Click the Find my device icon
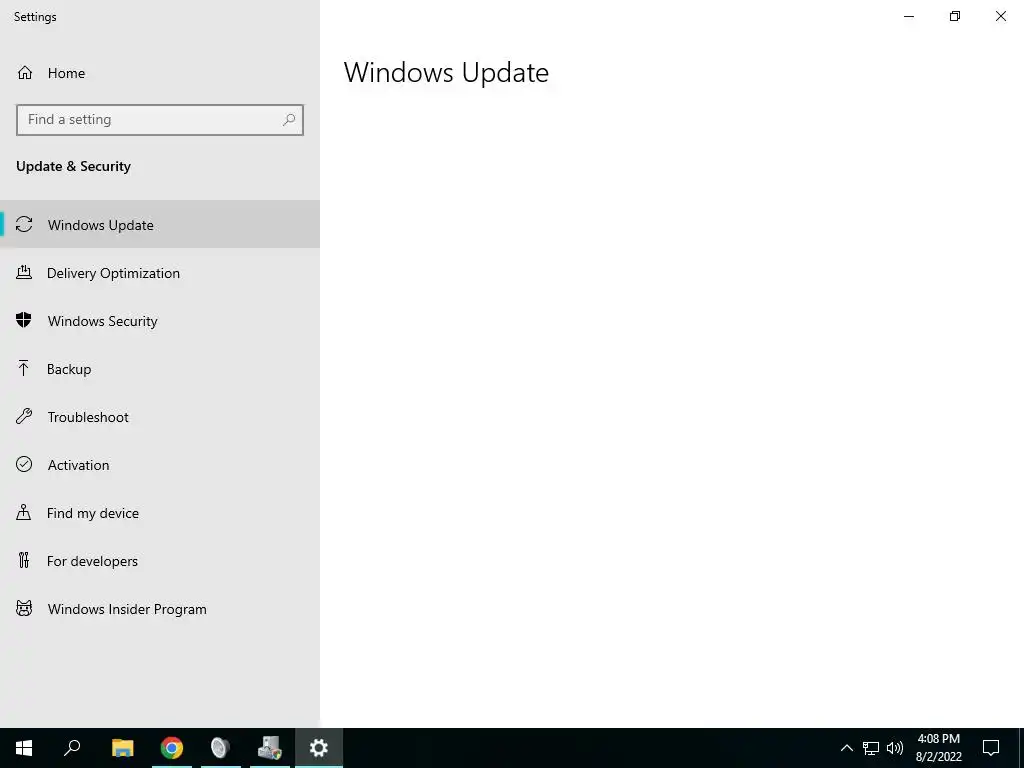Image resolution: width=1024 pixels, height=768 pixels. pos(24,512)
